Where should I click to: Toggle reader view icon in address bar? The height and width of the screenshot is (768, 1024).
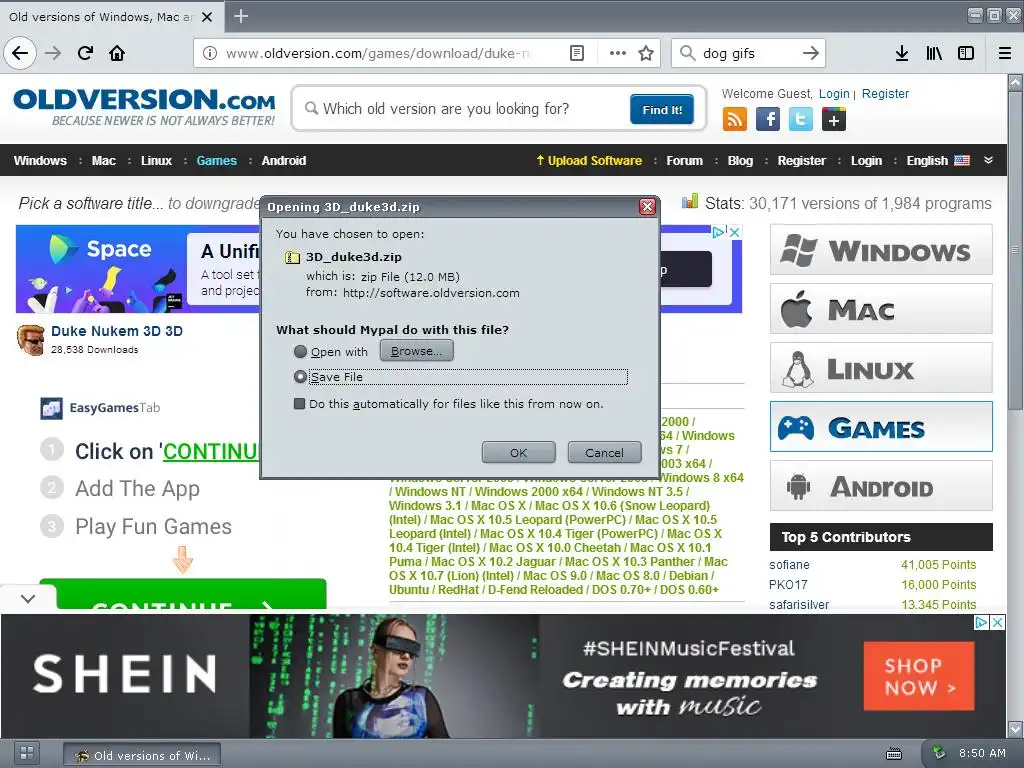577,53
